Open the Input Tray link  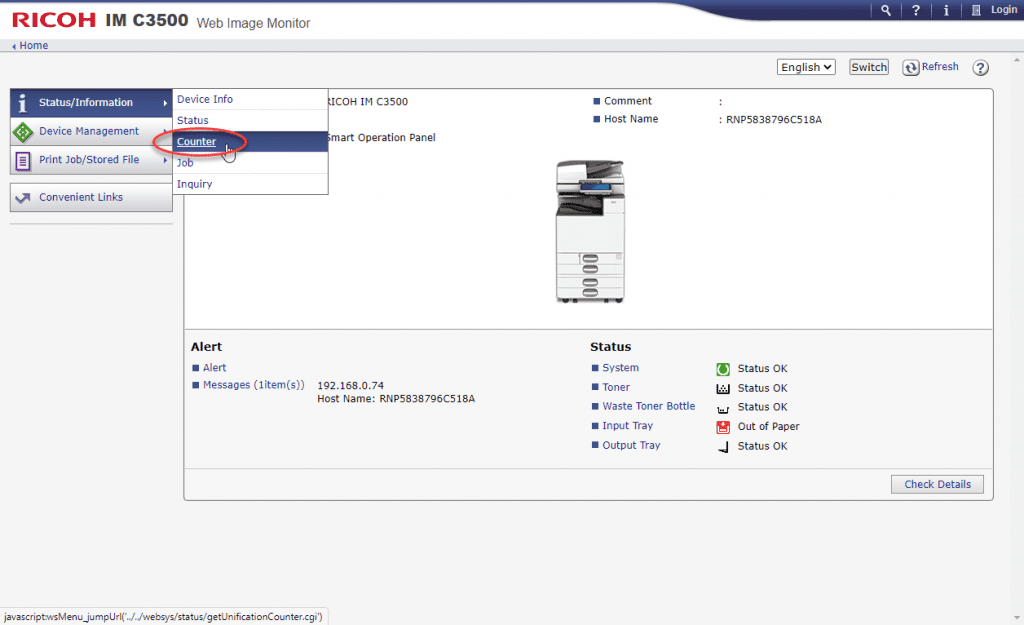click(628, 426)
